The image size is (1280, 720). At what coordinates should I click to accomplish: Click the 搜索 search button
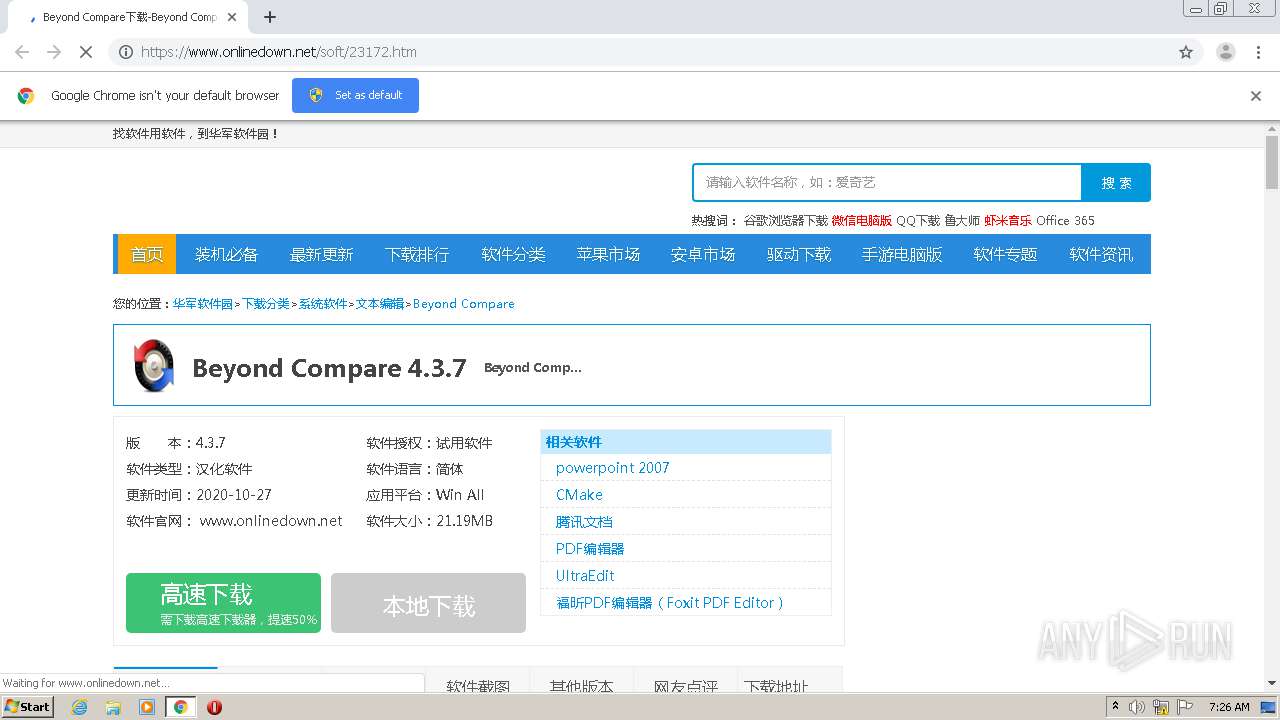tap(1116, 182)
